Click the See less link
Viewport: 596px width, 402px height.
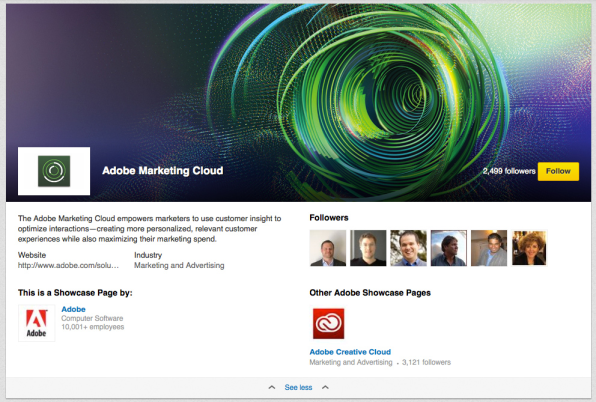pos(298,387)
